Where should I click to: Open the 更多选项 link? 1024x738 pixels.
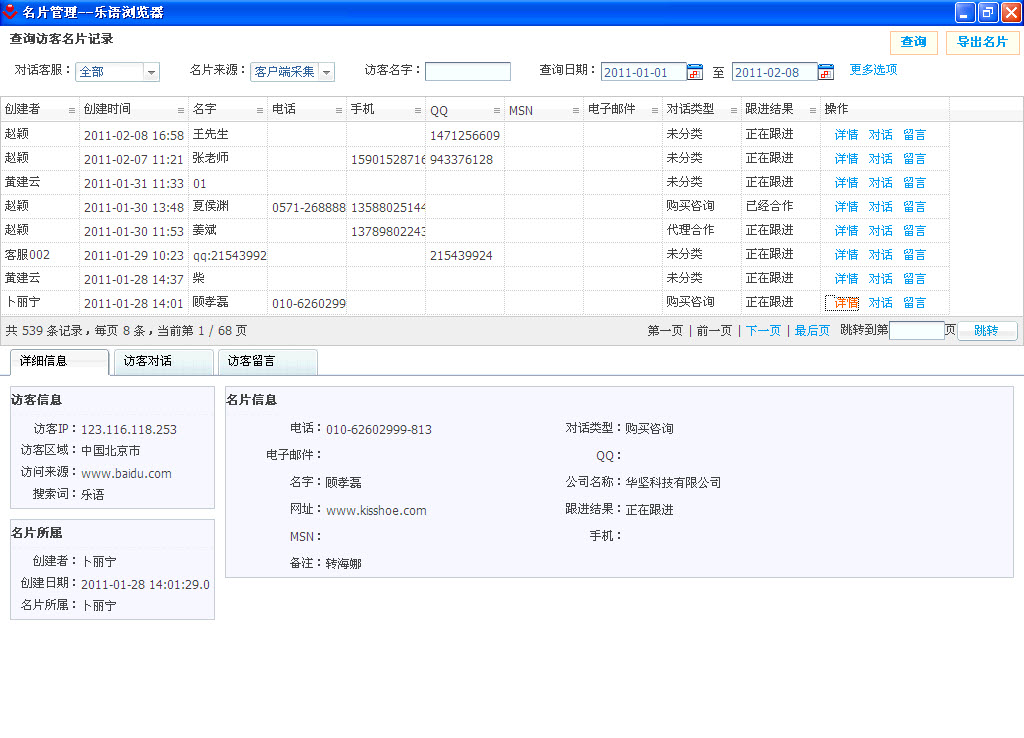coord(873,70)
